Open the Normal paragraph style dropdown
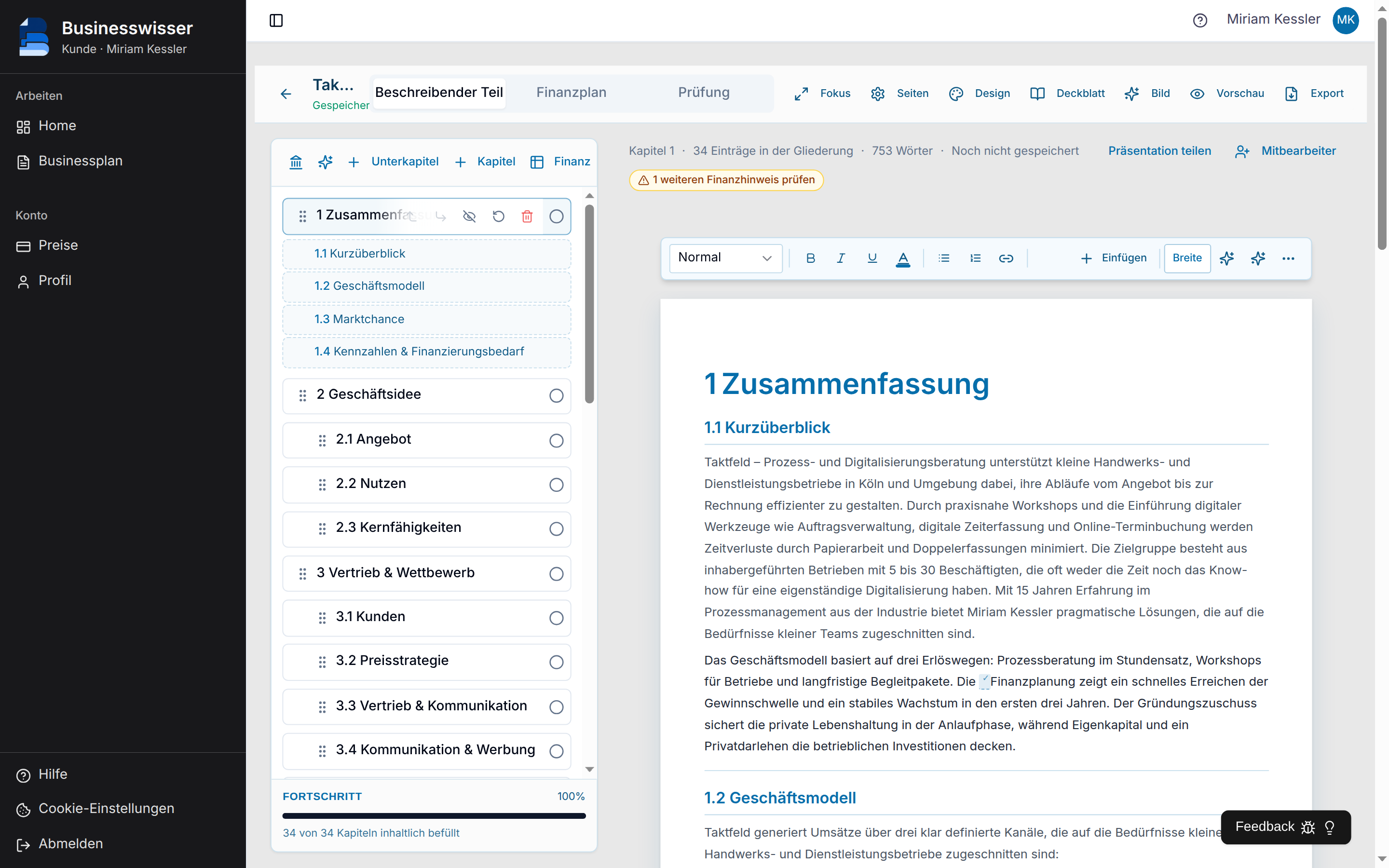This screenshot has width=1389, height=868. [x=725, y=258]
